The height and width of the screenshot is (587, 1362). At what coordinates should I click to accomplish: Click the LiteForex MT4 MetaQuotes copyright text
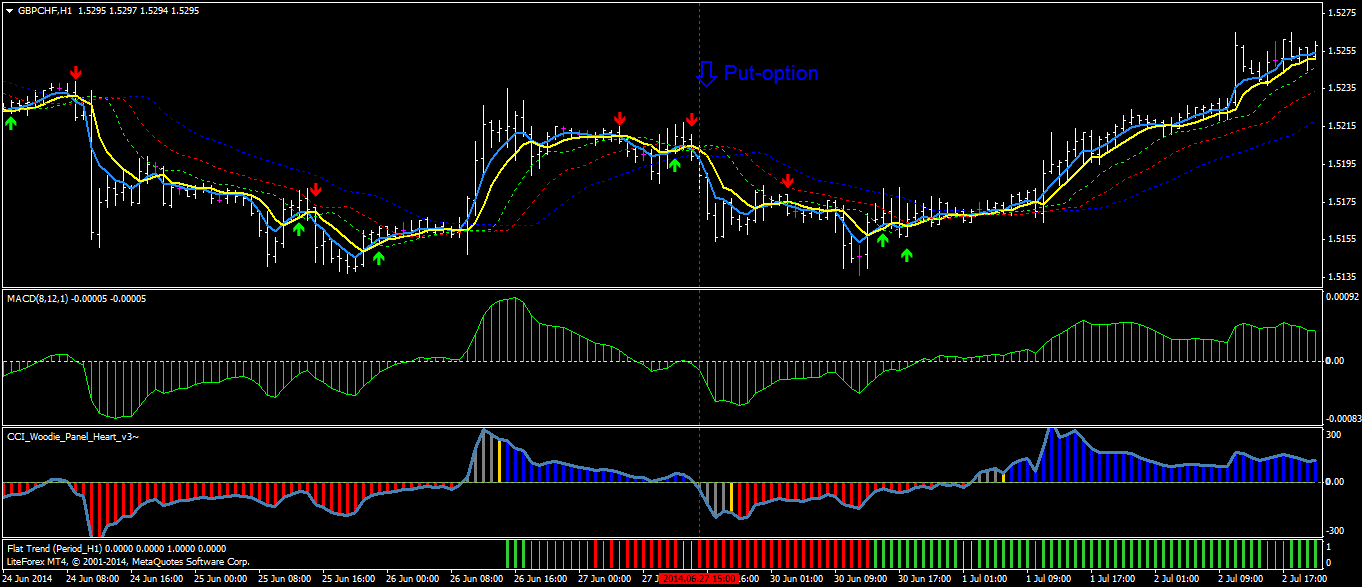[x=128, y=563]
